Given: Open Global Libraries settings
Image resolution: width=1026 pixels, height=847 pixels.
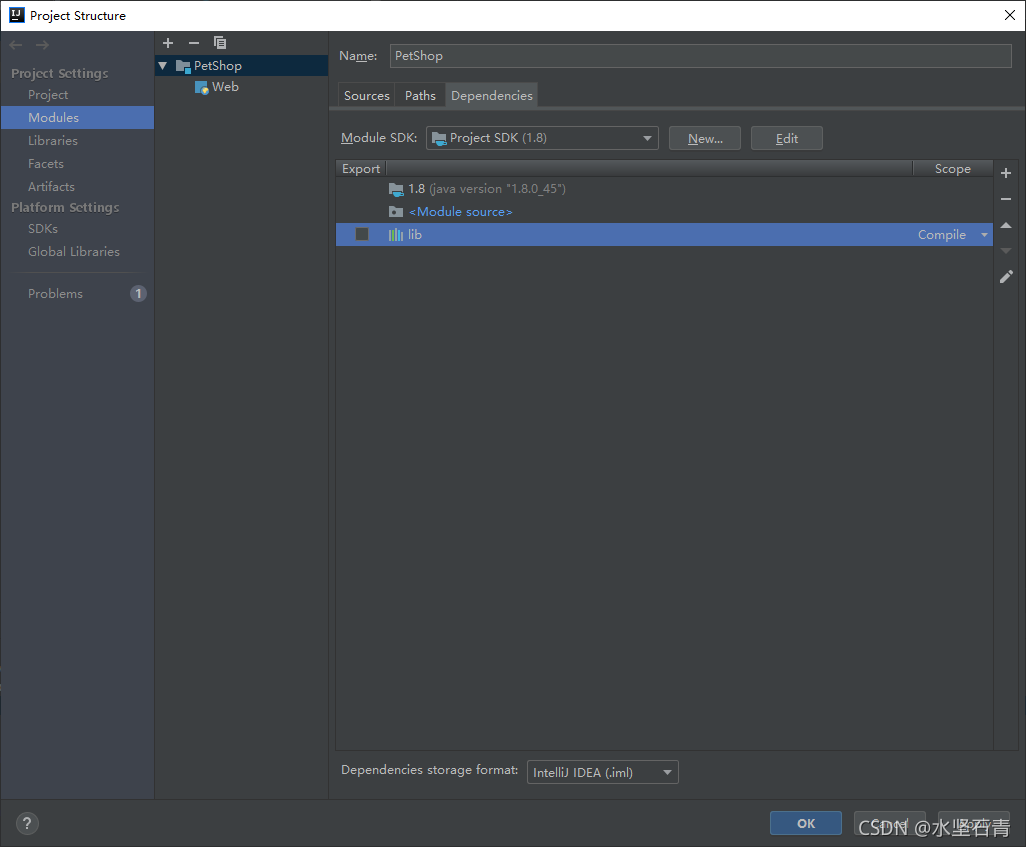Looking at the screenshot, I should [x=74, y=251].
